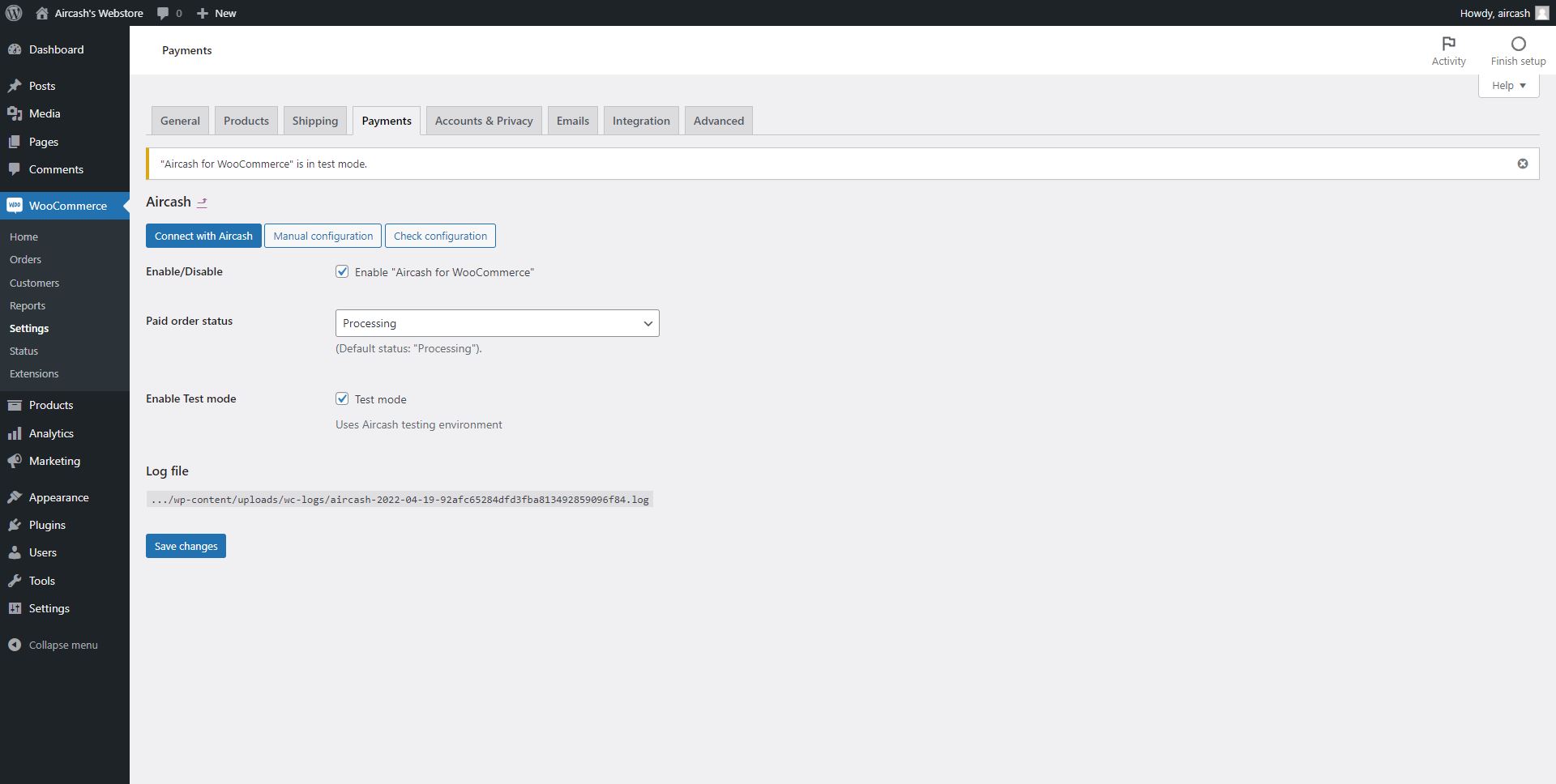The height and width of the screenshot is (784, 1556).
Task: Toggle the Test mode checkbox
Action: click(342, 398)
